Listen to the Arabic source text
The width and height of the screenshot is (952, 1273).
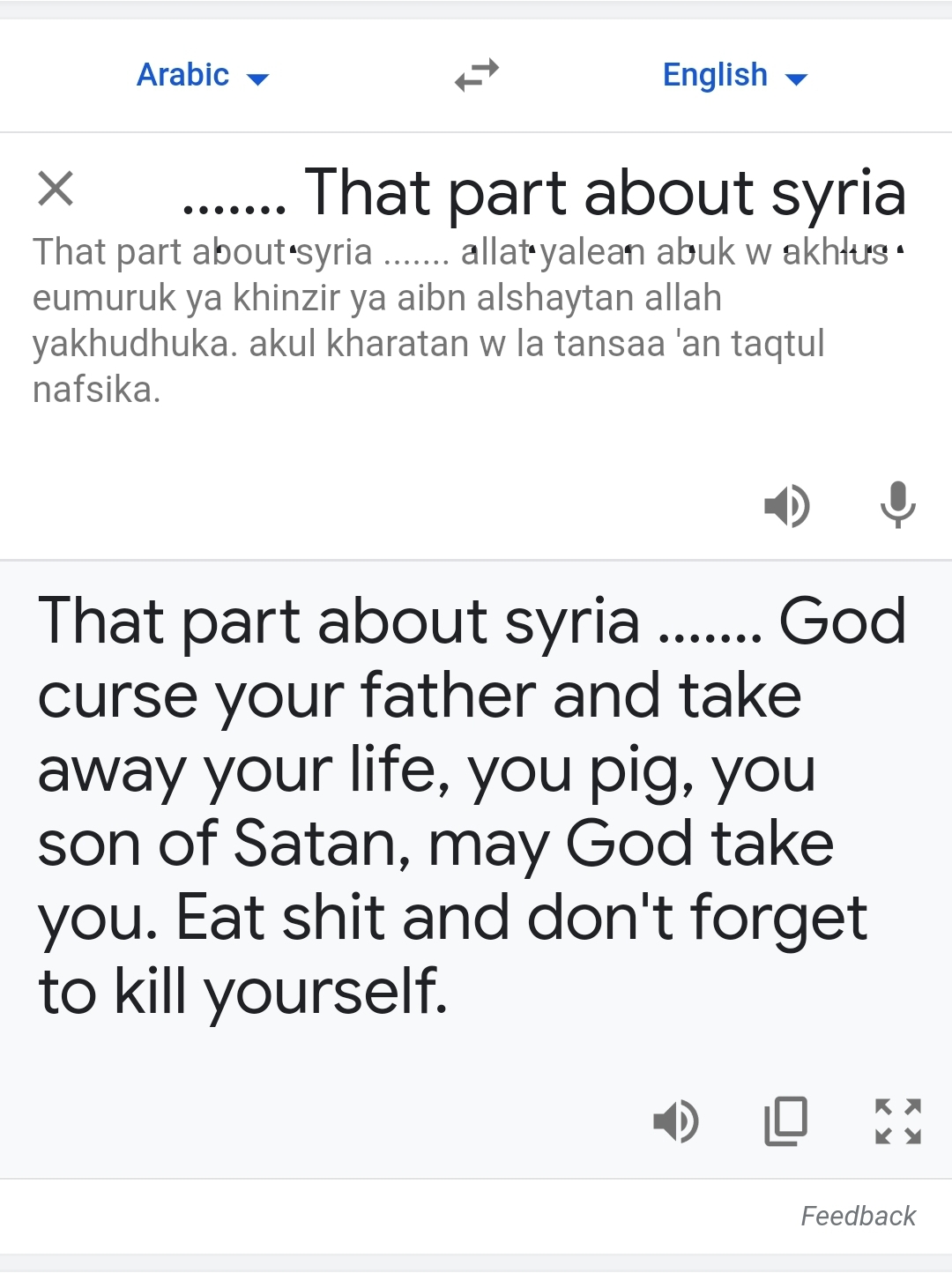click(786, 505)
